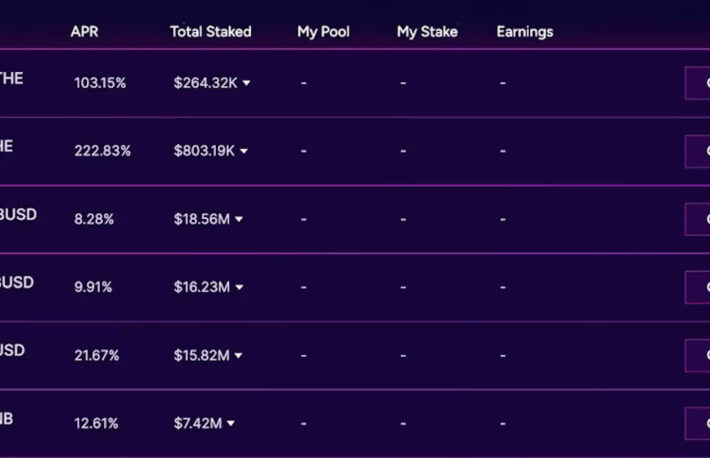Click the action button in the 8.28% APR row
This screenshot has height=458, width=710.
[x=697, y=219]
